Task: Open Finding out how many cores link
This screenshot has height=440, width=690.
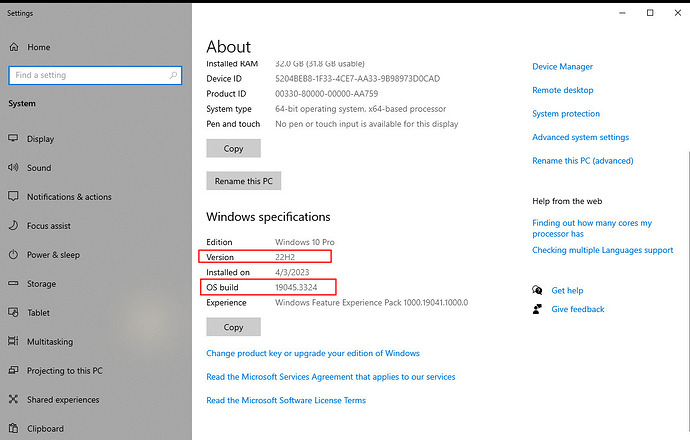Action: pyautogui.click(x=592, y=228)
